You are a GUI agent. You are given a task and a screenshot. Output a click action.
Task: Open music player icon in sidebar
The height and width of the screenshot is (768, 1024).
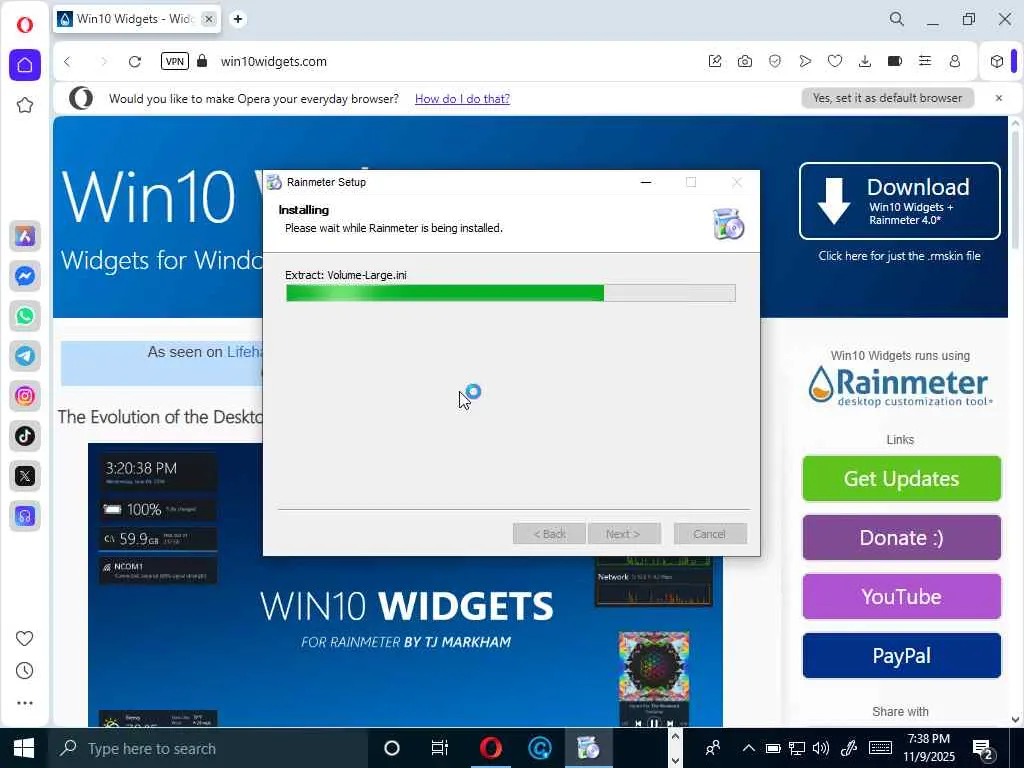click(x=25, y=516)
